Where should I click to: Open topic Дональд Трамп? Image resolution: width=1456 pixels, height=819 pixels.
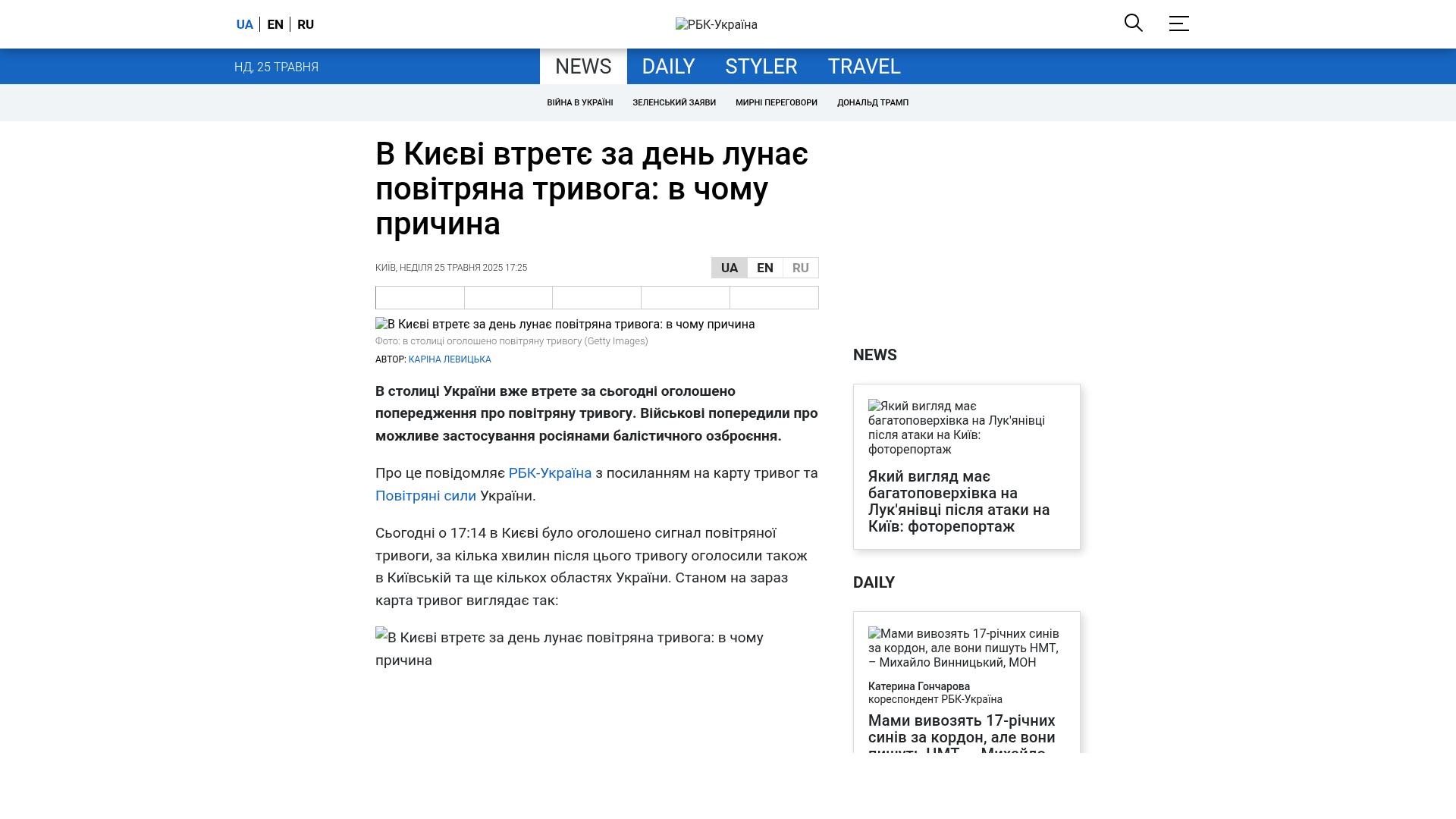pos(872,102)
